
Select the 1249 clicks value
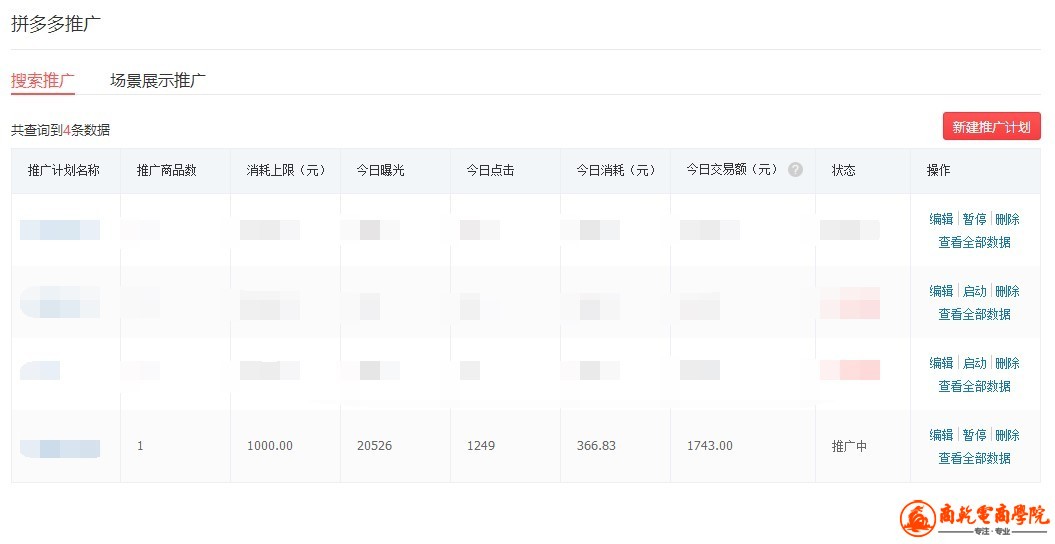click(x=480, y=446)
